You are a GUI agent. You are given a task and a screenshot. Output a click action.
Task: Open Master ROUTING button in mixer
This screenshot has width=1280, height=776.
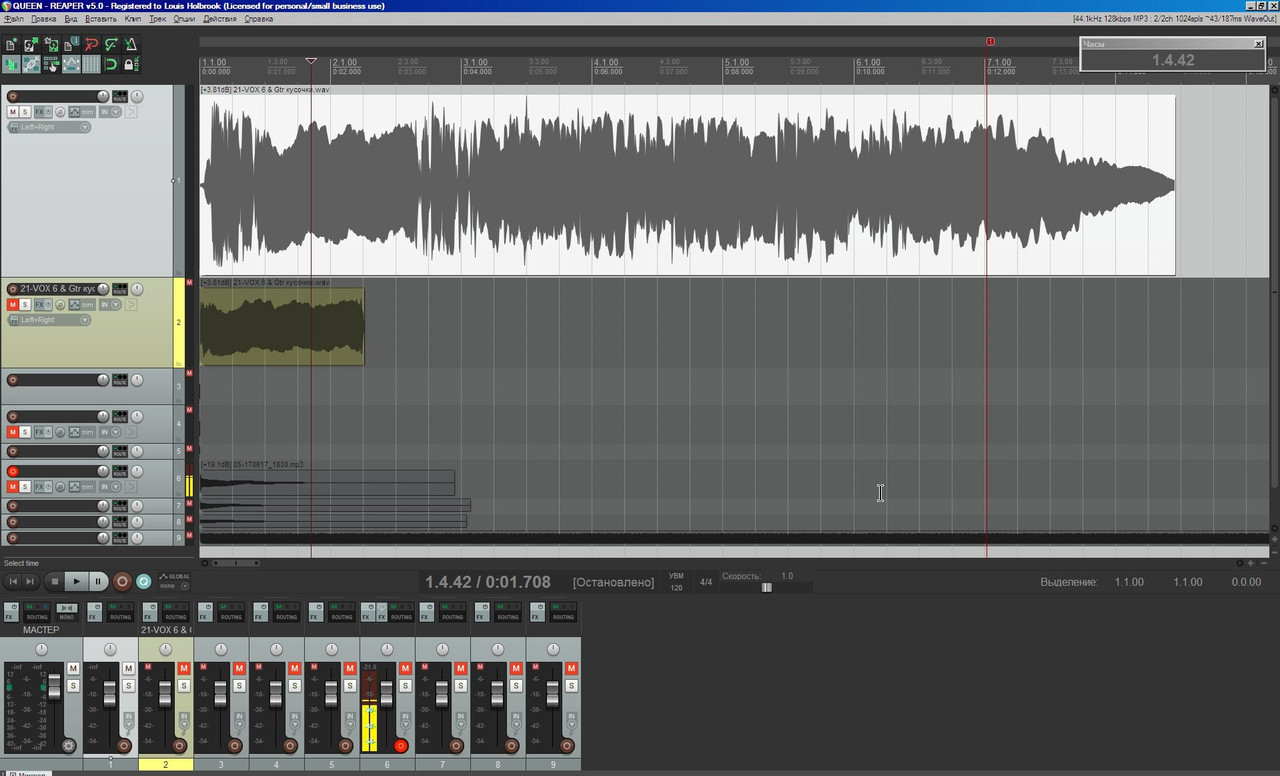point(37,612)
